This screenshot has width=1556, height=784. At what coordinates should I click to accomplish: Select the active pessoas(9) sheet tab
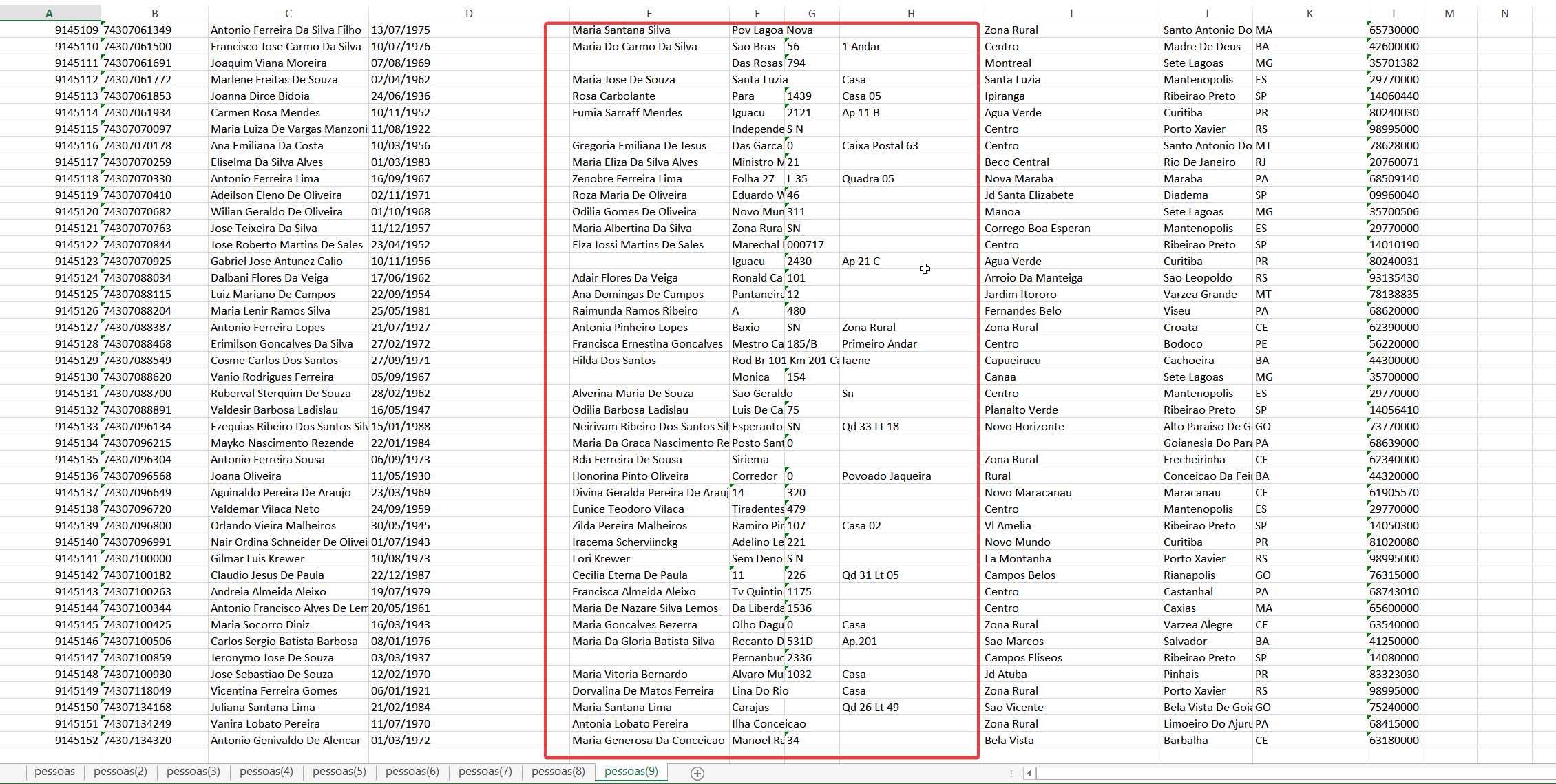[x=631, y=772]
